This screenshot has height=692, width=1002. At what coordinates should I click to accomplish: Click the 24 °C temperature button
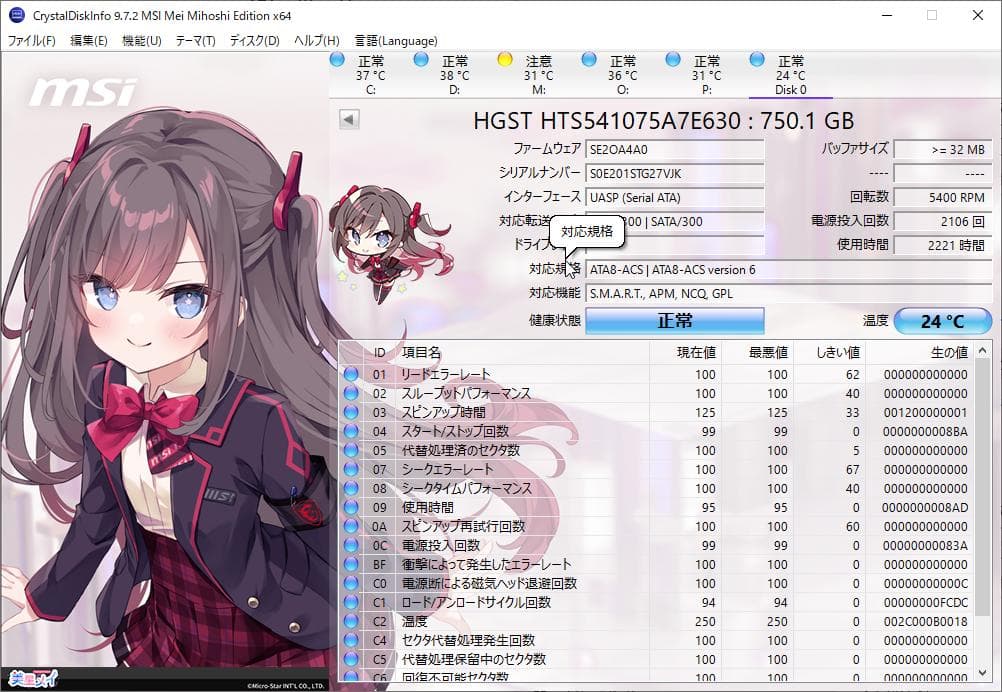point(943,321)
